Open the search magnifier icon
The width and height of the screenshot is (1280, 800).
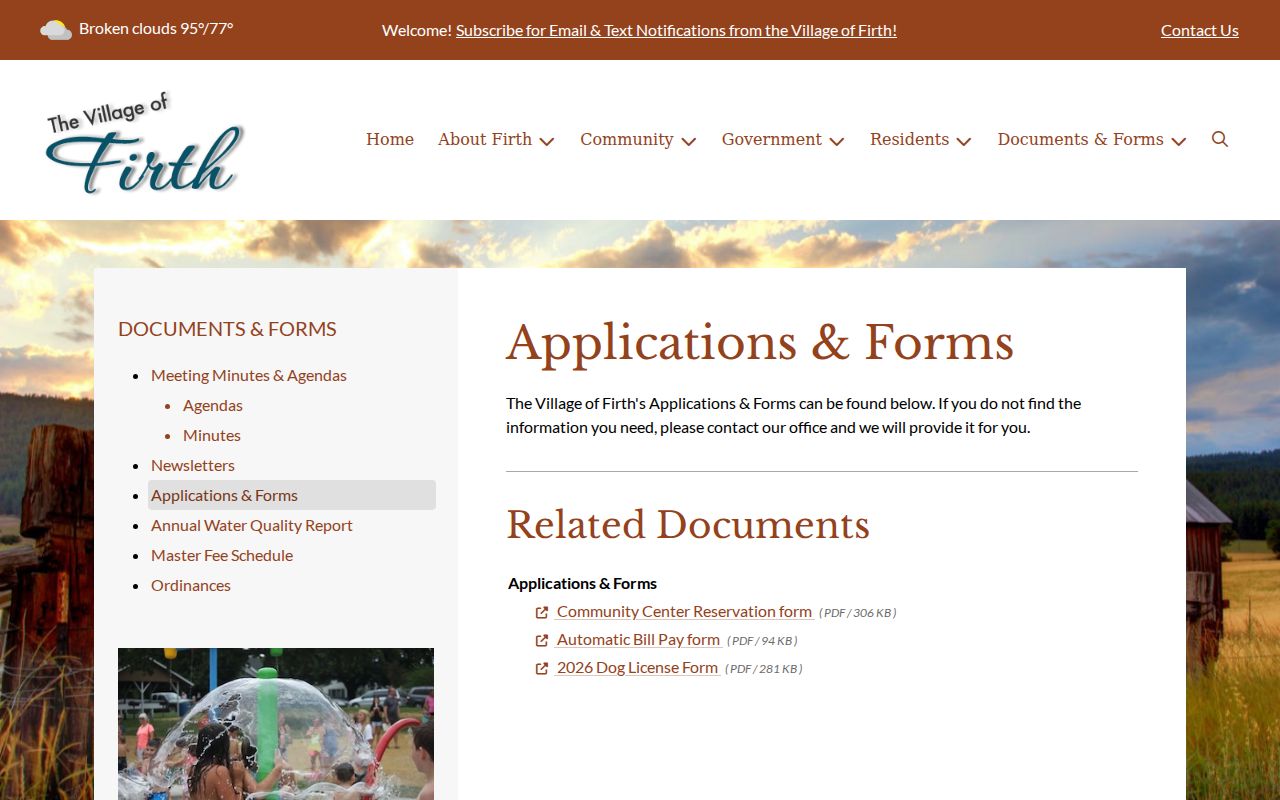pyautogui.click(x=1220, y=139)
